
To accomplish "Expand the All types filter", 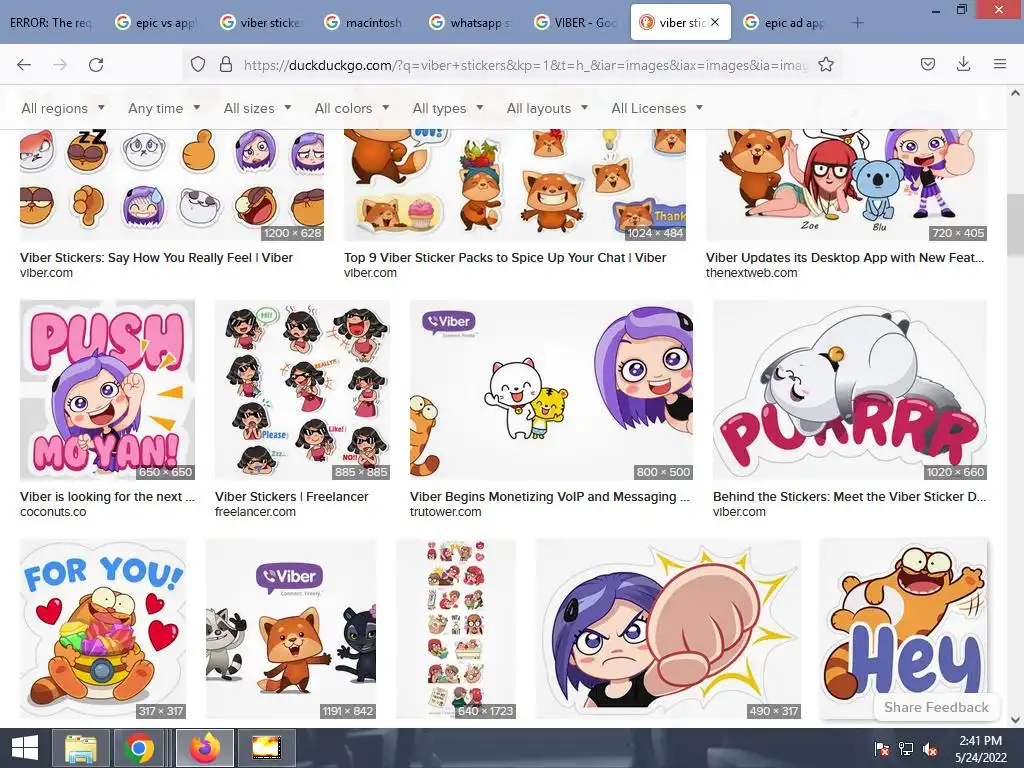I will click(x=448, y=108).
